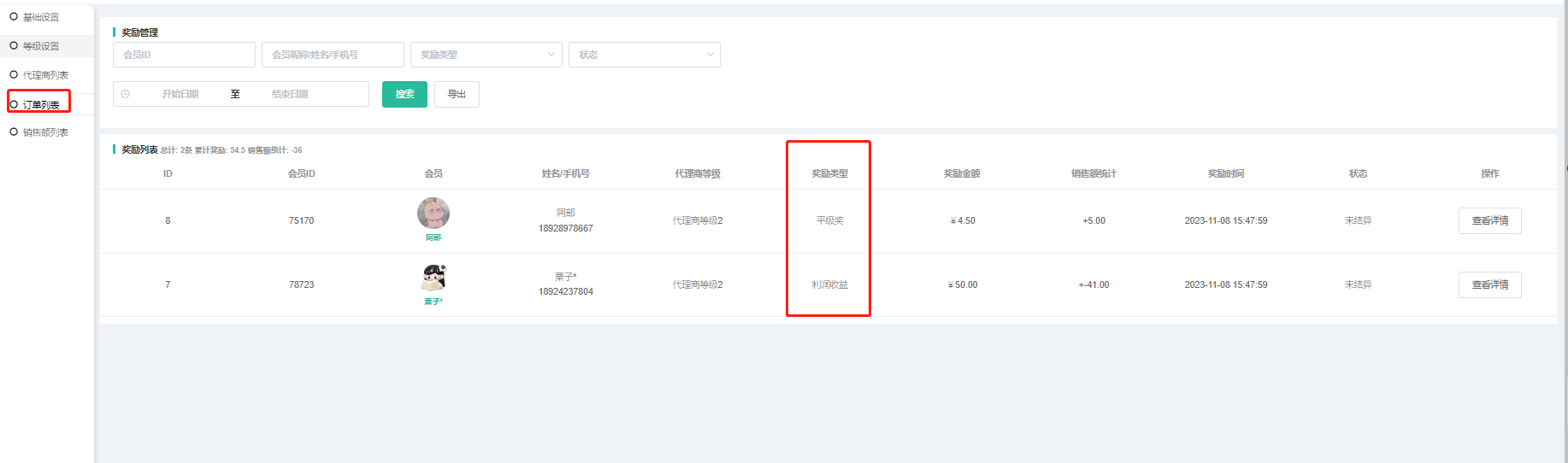Select phone number 18924237804

[566, 291]
